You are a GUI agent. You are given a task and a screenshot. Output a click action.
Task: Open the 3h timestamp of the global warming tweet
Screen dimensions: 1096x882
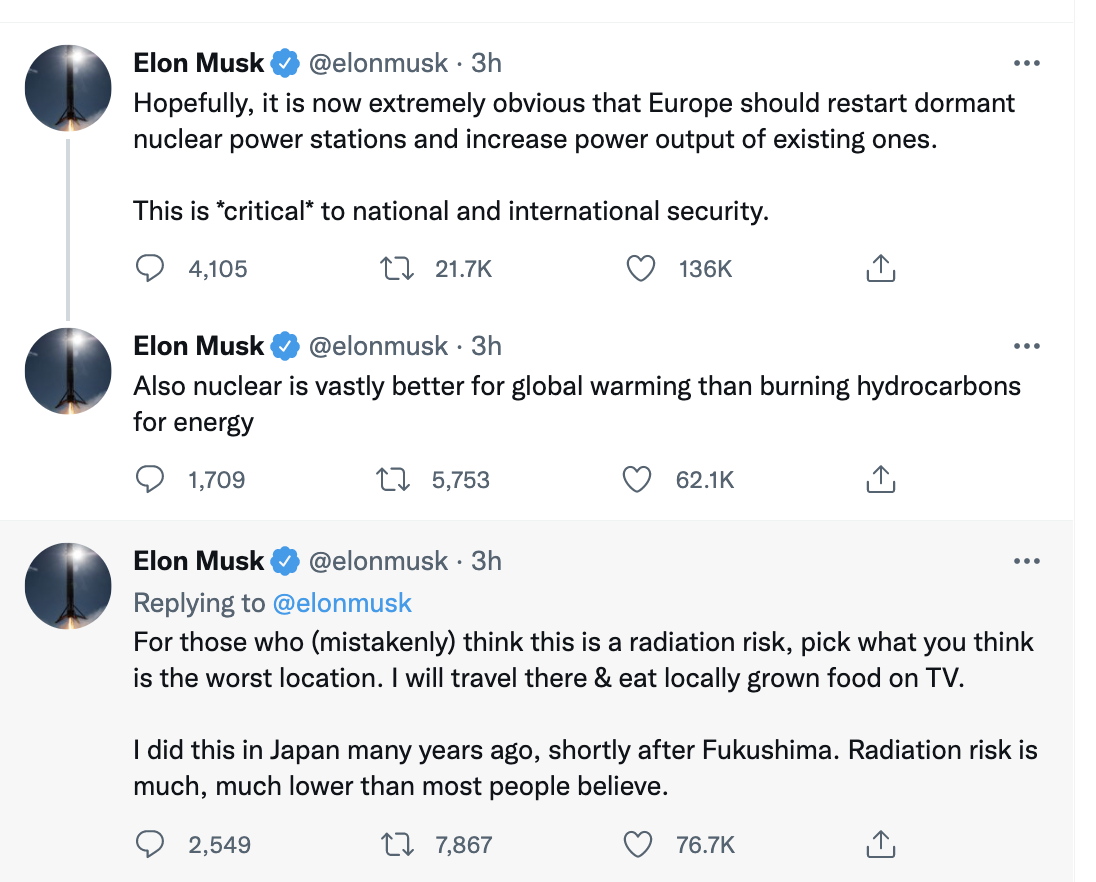[x=486, y=346]
